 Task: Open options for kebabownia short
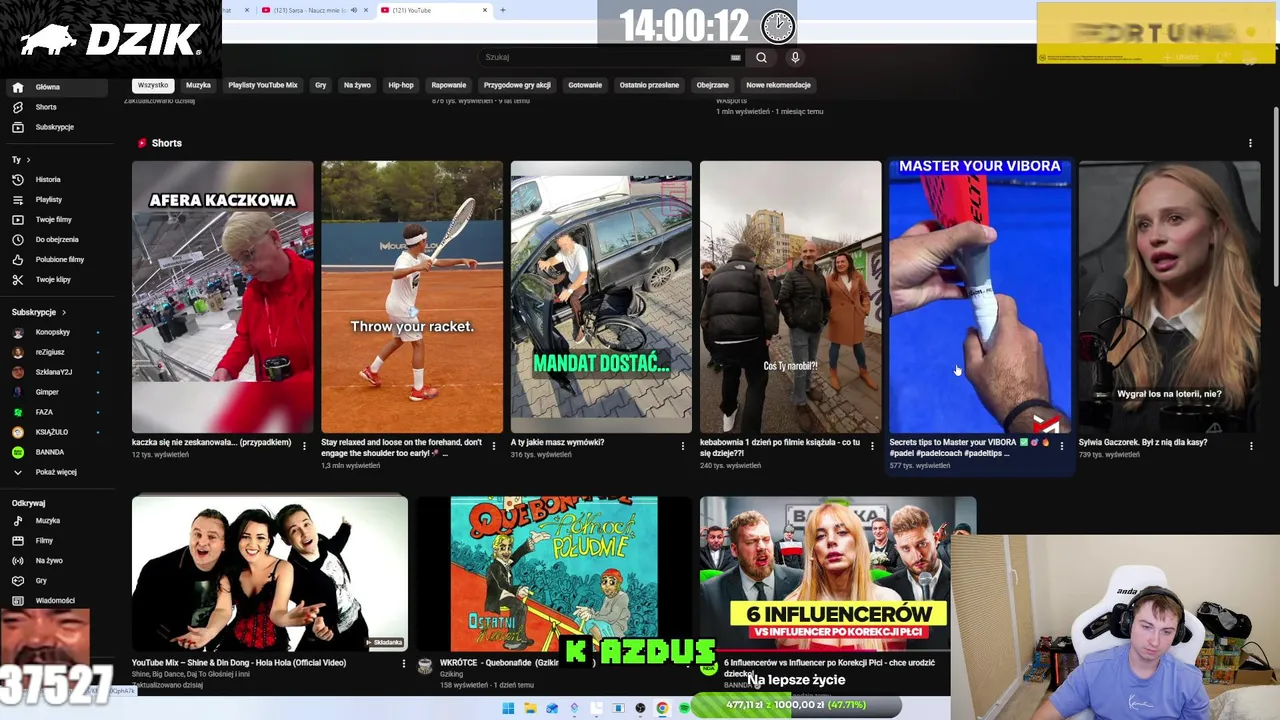[873, 446]
